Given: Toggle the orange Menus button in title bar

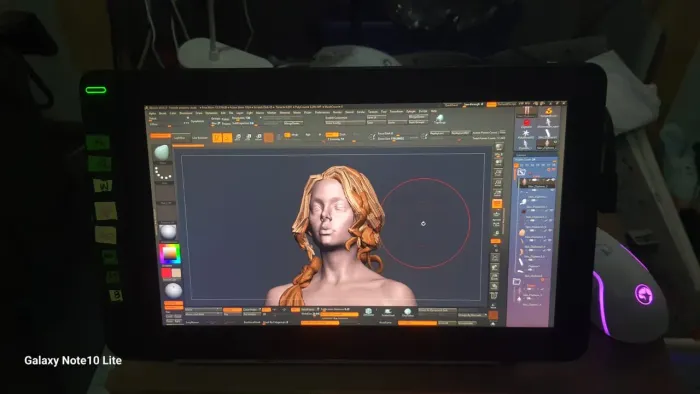Looking at the screenshot, I should (491, 104).
